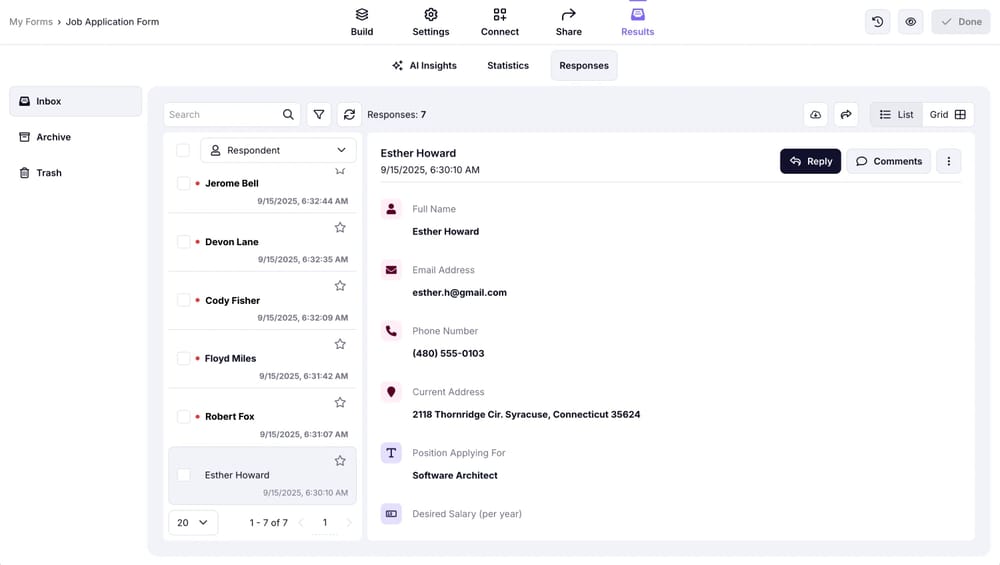Open the Statistics tab
The height and width of the screenshot is (565, 1000).
(x=508, y=66)
